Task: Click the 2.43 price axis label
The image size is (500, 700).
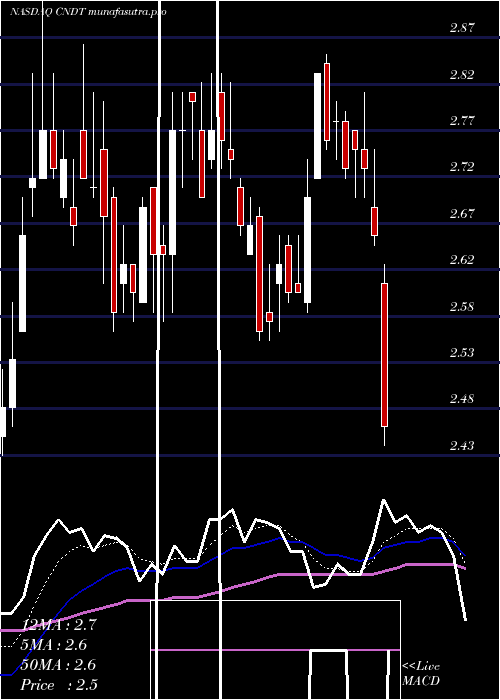Action: click(x=462, y=446)
